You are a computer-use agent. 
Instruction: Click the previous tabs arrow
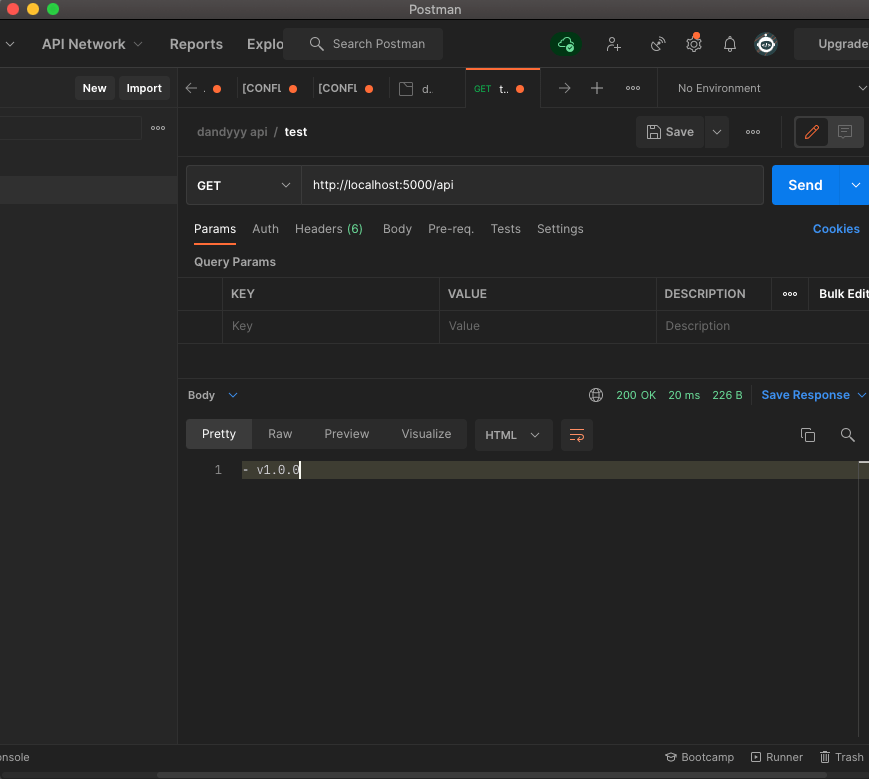pos(191,88)
